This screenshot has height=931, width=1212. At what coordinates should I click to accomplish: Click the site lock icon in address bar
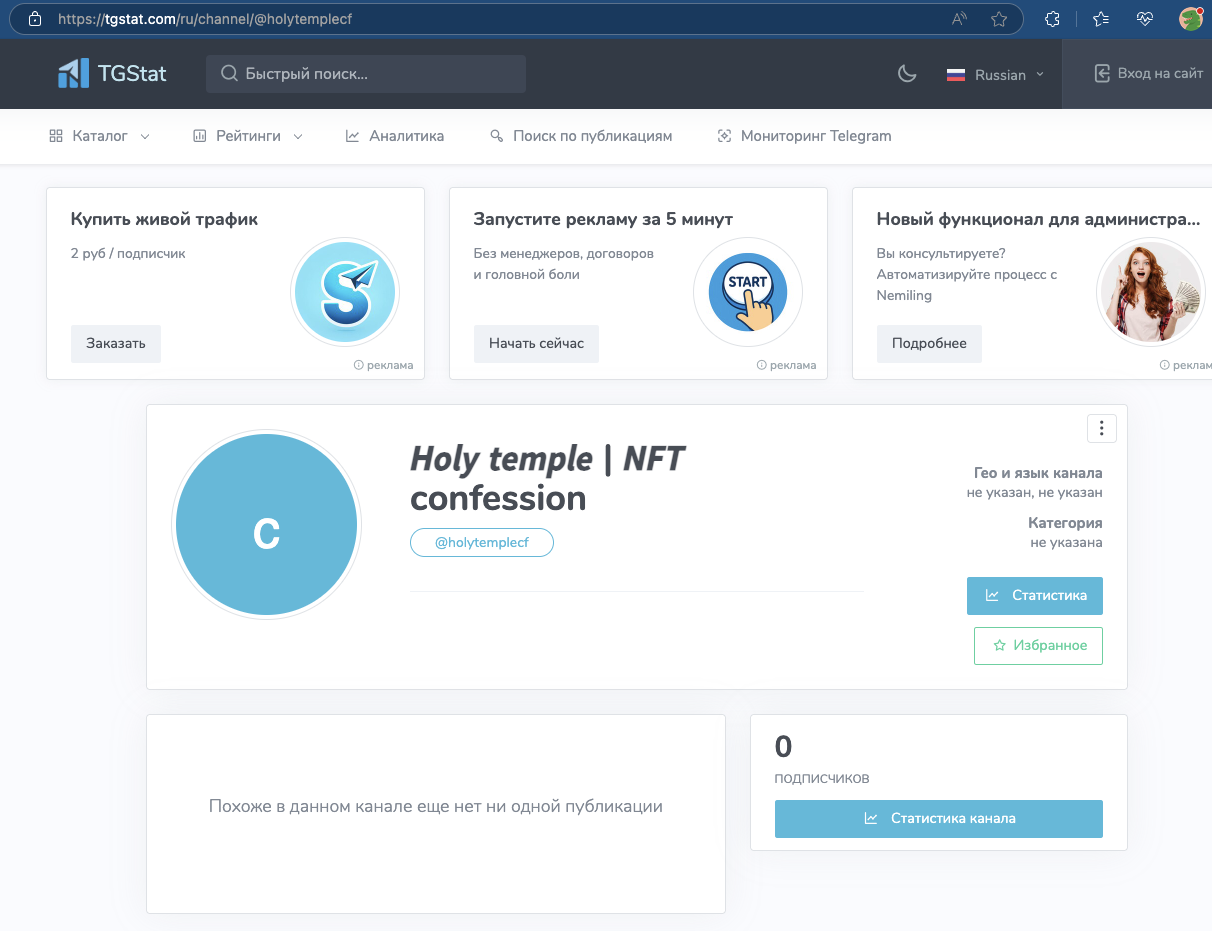tap(35, 19)
